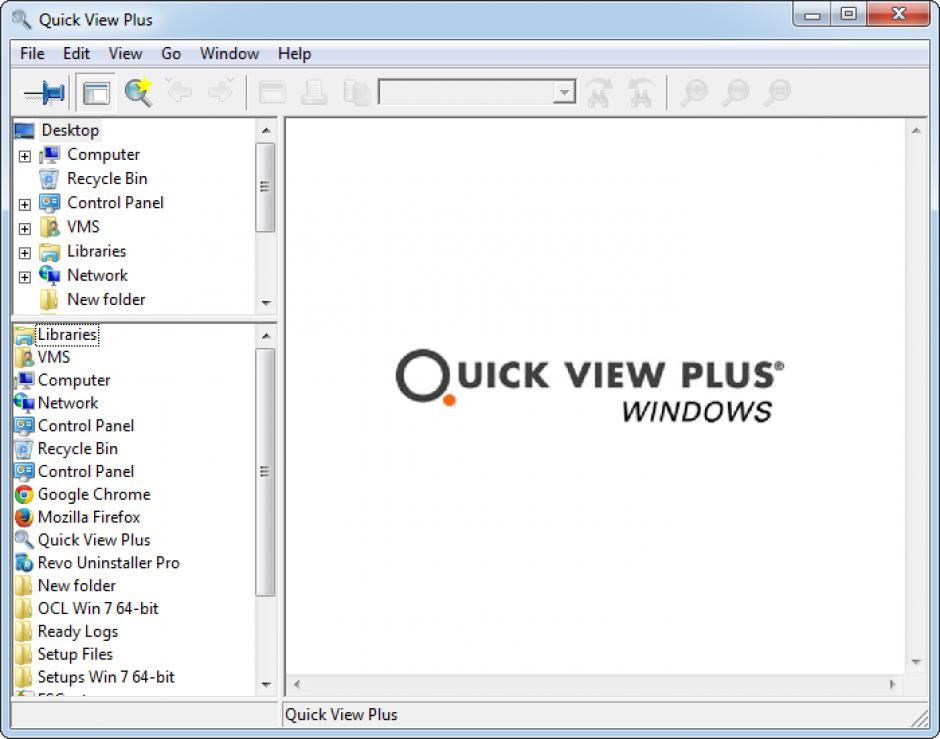Click the zoom in magnifier icon
The width and height of the screenshot is (940, 739).
click(694, 93)
